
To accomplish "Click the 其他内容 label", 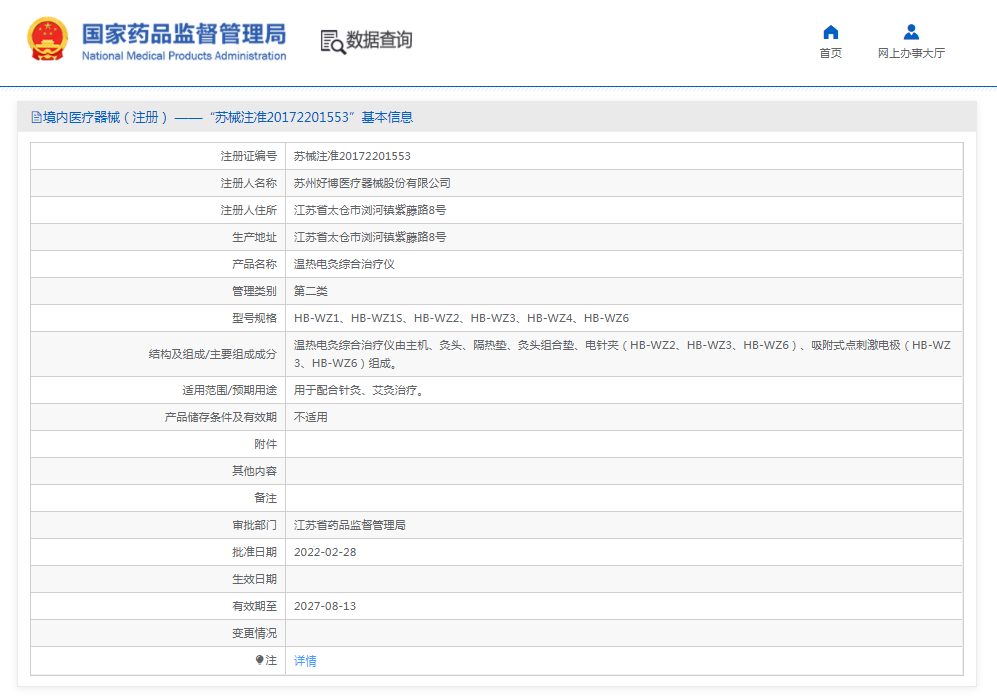I will pyautogui.click(x=254, y=471).
